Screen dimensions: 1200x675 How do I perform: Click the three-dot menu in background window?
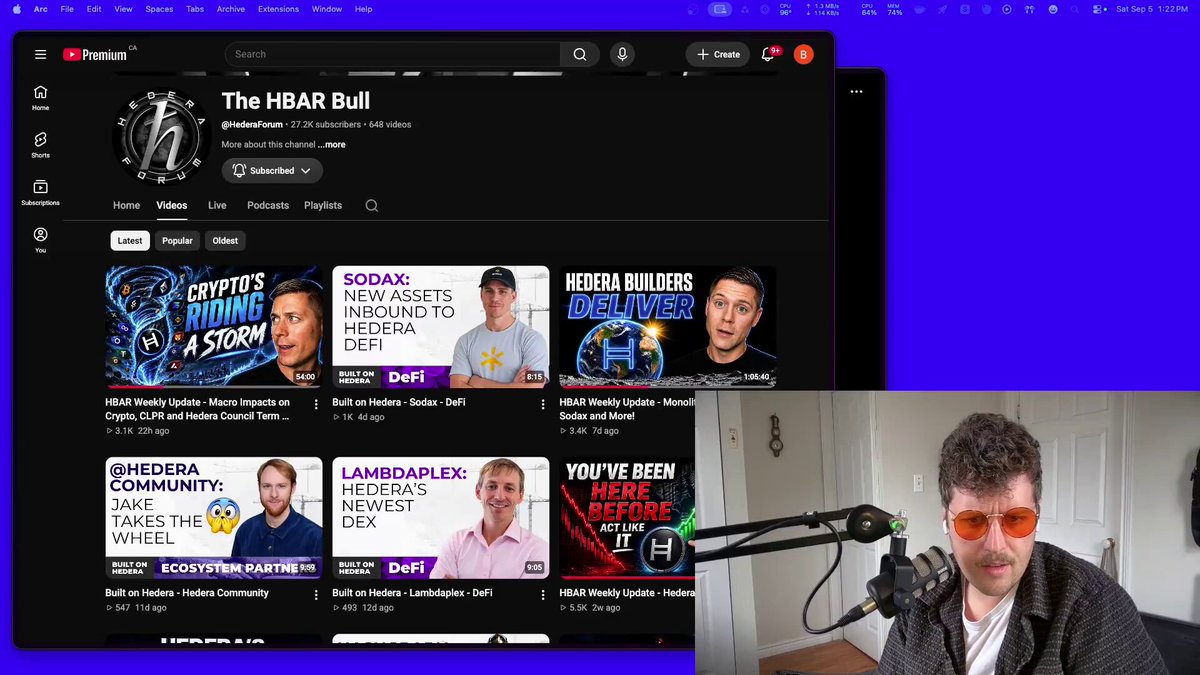point(856,91)
